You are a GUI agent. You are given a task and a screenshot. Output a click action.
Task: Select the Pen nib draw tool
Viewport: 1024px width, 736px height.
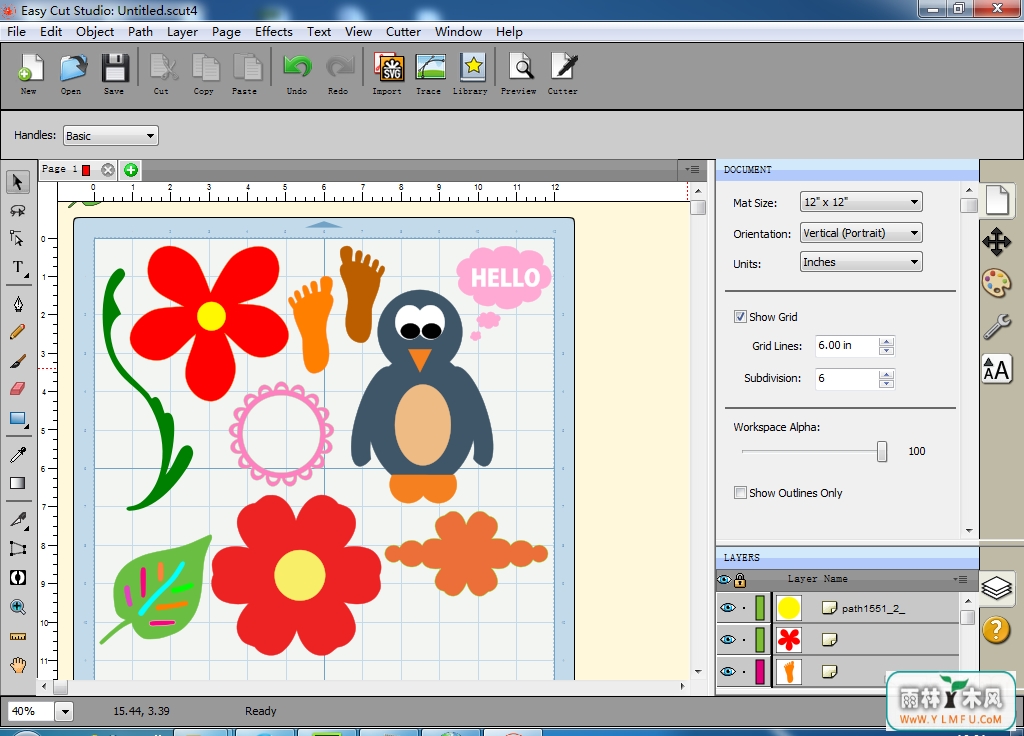pos(18,304)
